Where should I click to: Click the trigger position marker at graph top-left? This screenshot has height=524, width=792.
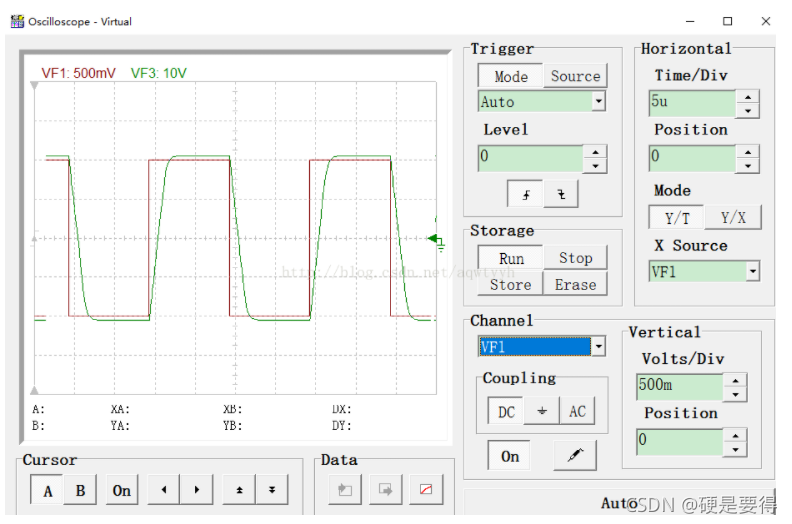click(34, 86)
